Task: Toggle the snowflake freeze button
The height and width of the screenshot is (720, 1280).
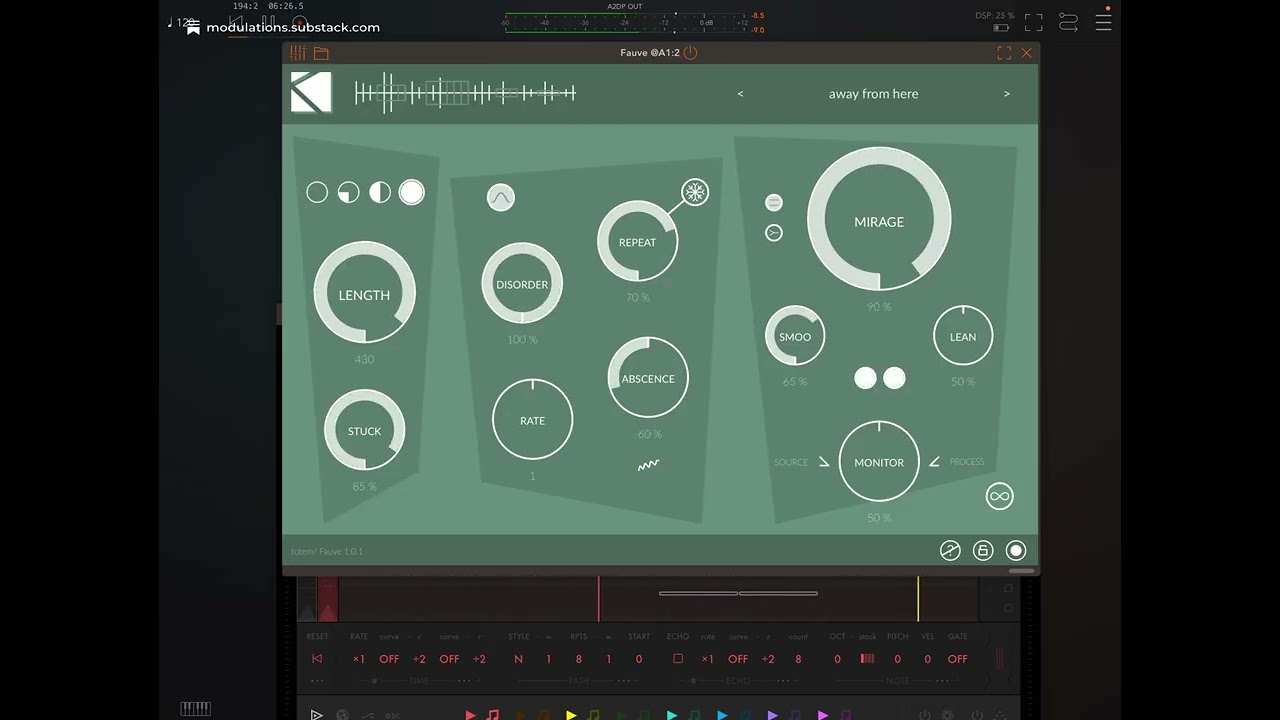Action: click(695, 192)
